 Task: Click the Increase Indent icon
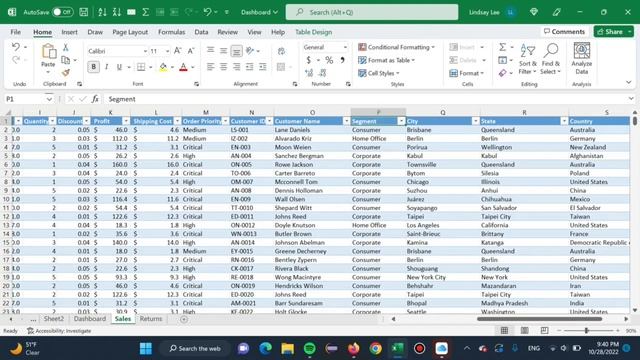coord(262,67)
